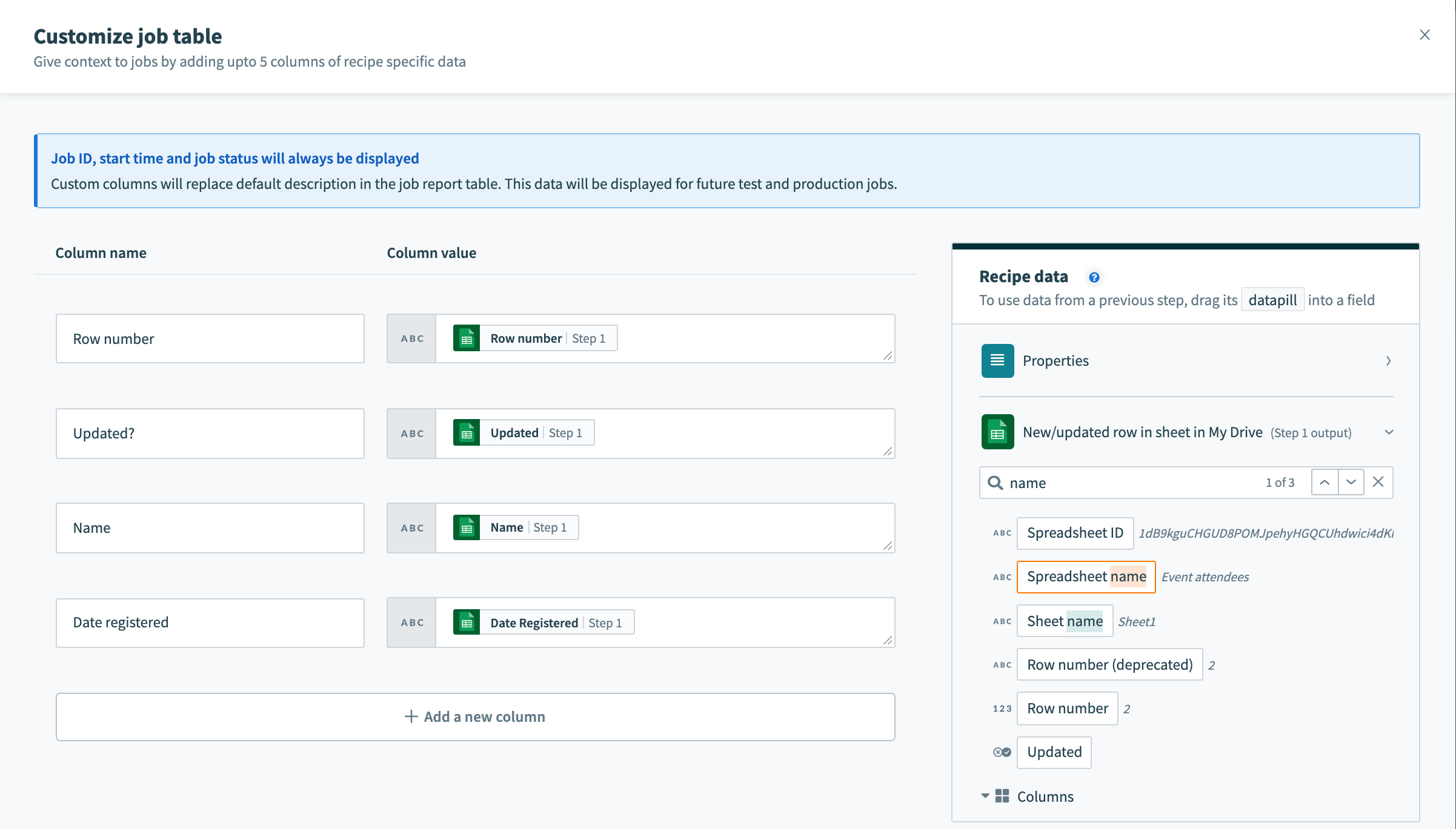Click the Google Sheets icon in Row number field
Viewport: 1456px width, 829px height.
(x=467, y=337)
